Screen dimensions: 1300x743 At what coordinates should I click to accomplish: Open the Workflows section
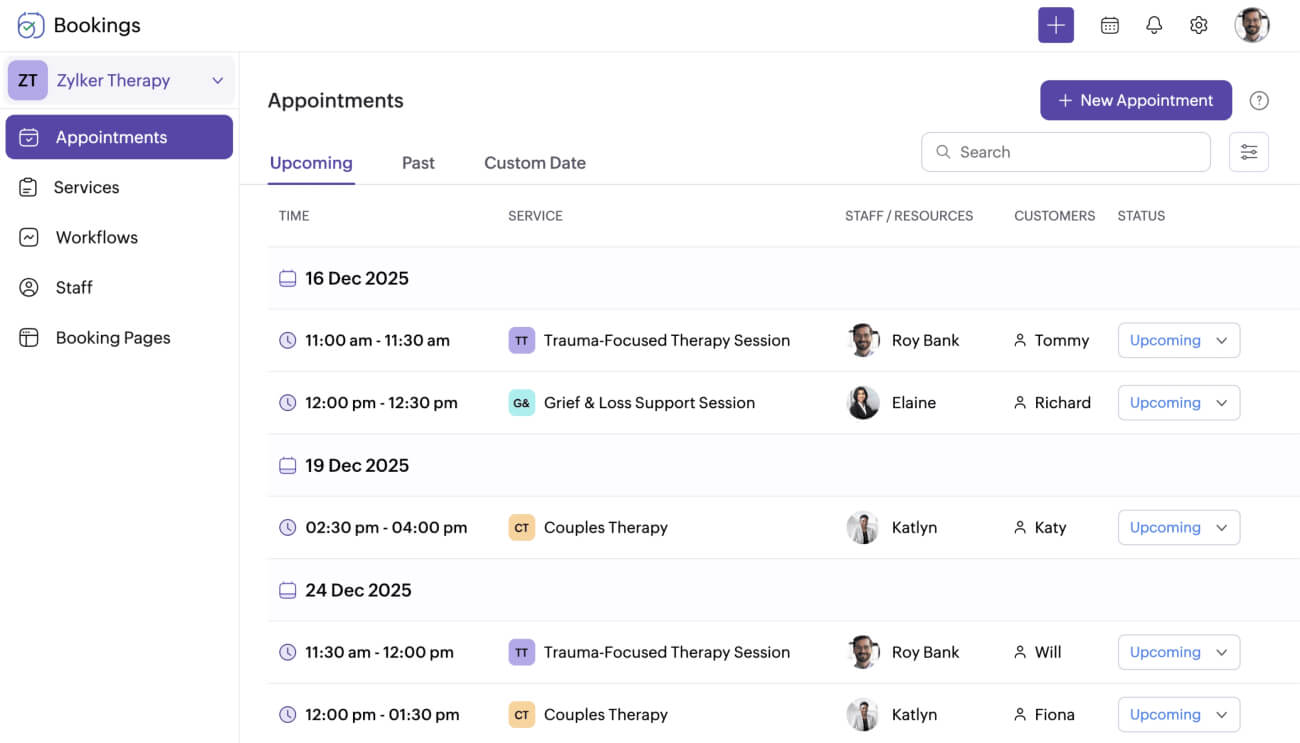pos(29,237)
